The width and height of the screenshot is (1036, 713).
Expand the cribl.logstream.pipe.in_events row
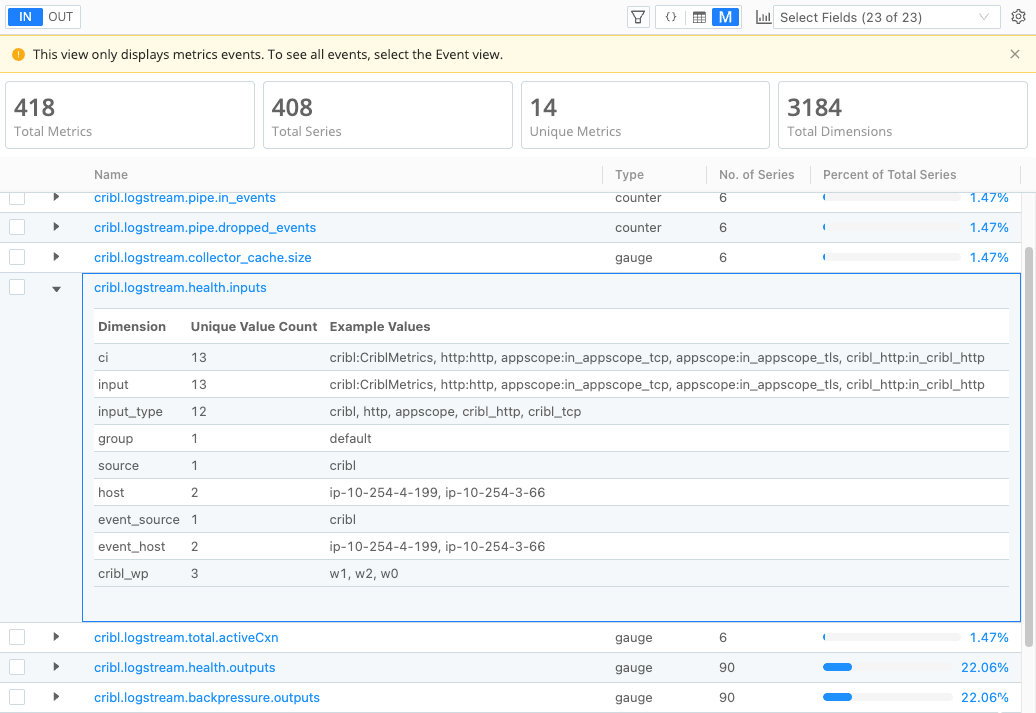coord(56,197)
